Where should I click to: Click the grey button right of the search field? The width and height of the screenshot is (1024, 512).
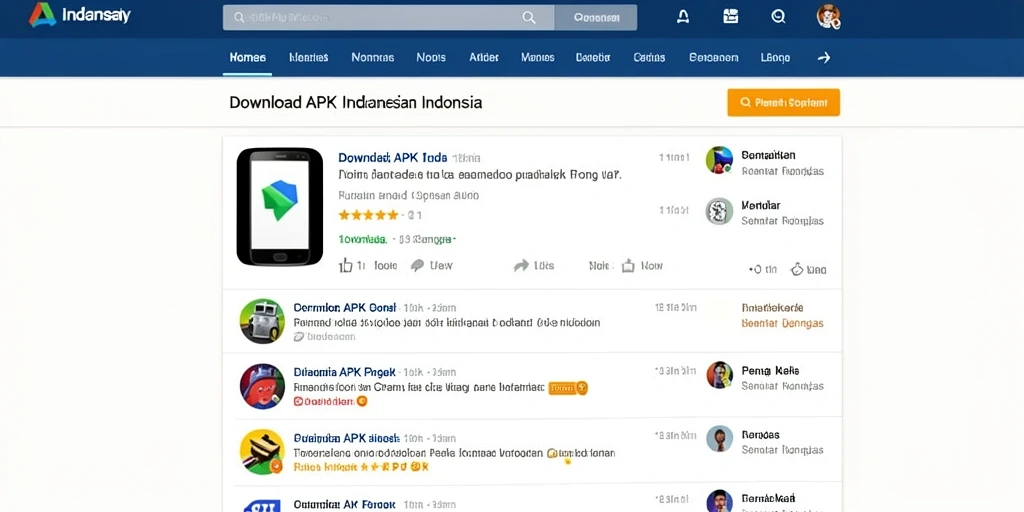pyautogui.click(x=596, y=18)
